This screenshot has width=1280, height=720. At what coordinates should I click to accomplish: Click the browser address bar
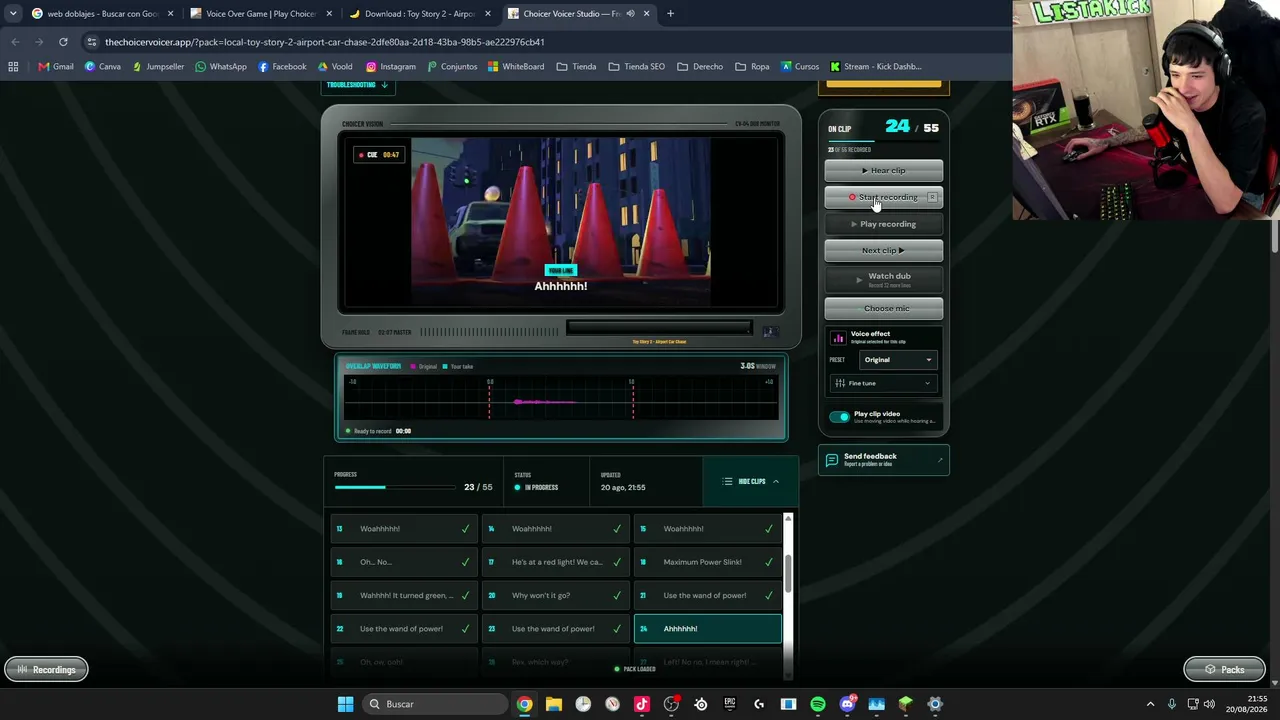540,42
